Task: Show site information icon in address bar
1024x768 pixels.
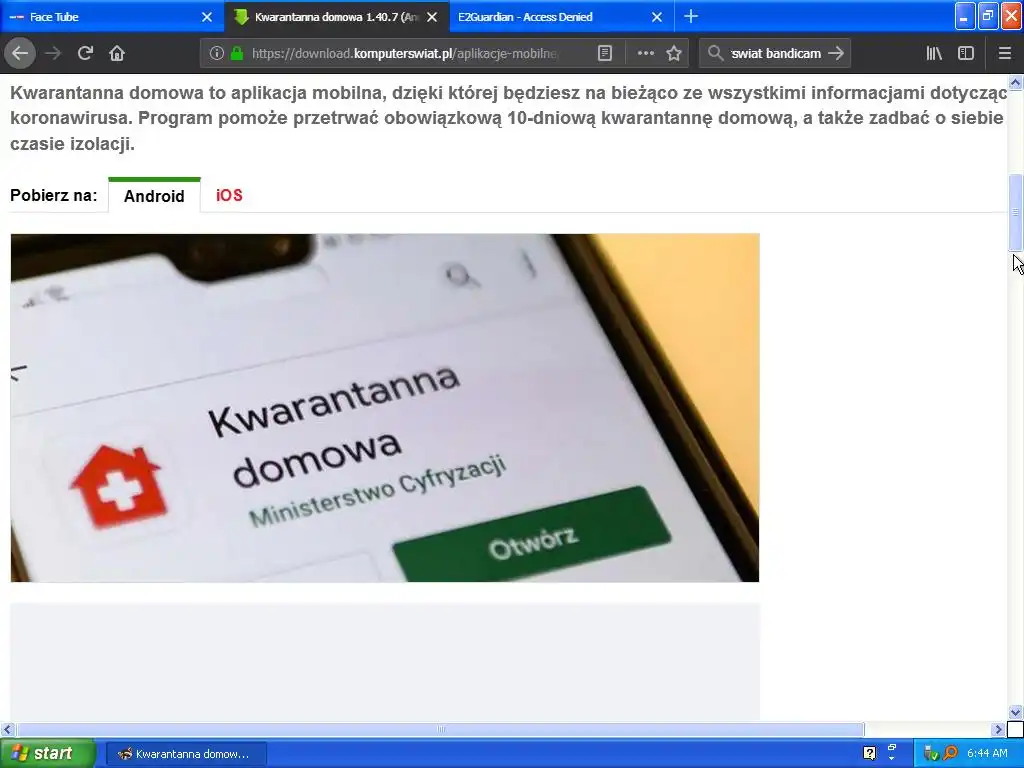Action: 216,54
